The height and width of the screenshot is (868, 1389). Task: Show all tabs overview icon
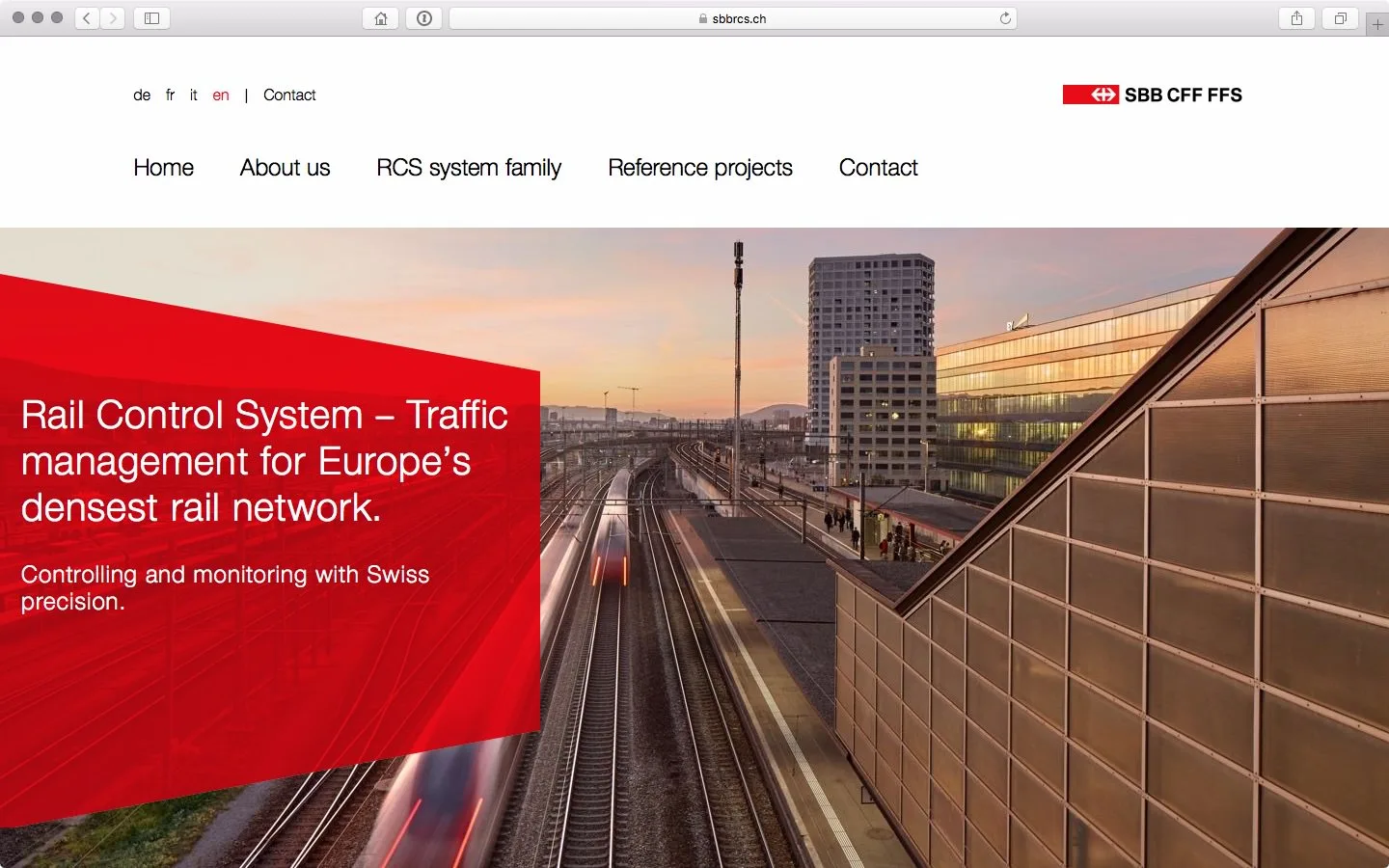coord(1340,18)
